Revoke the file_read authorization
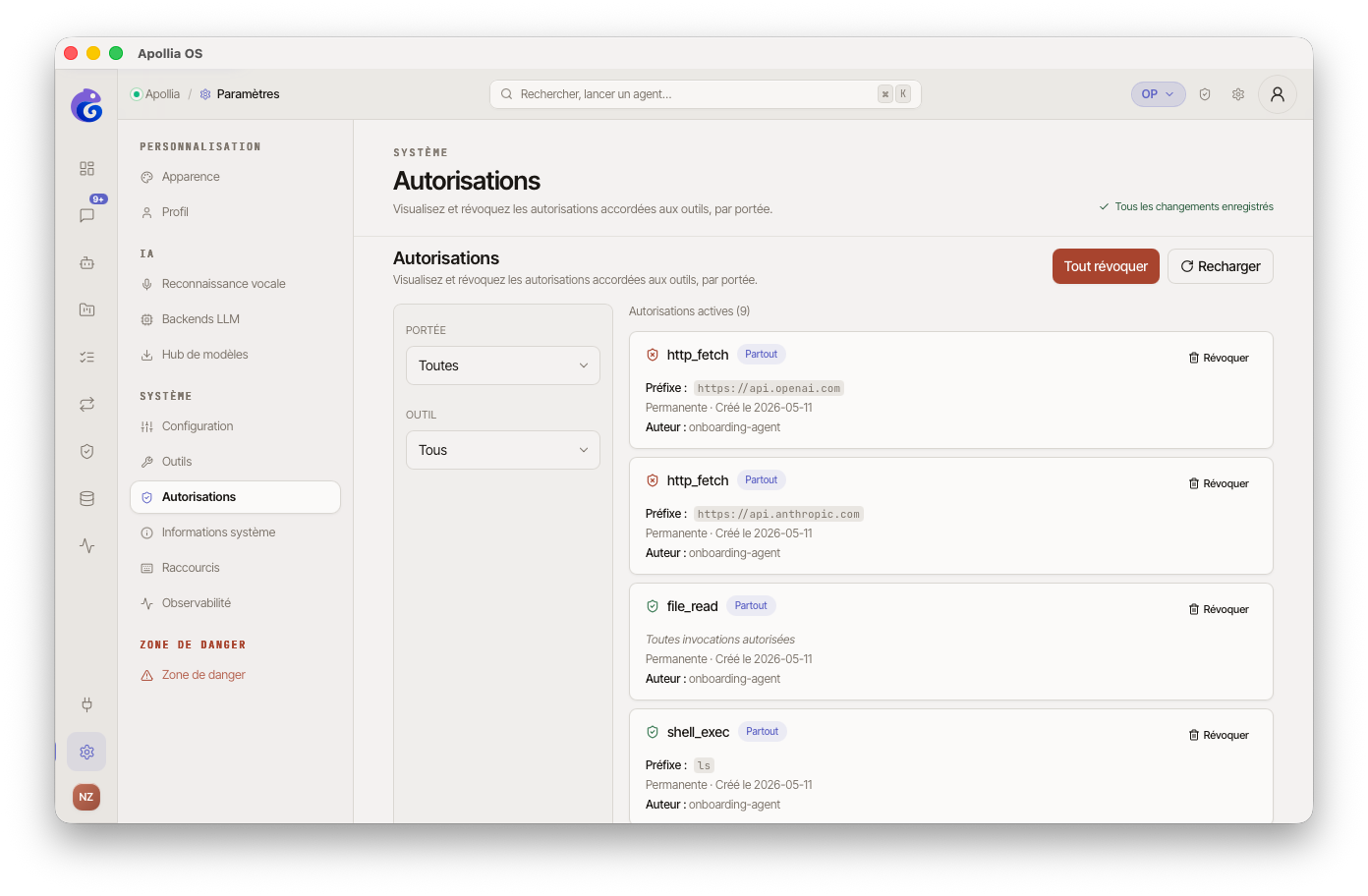The image size is (1368, 896). [1219, 609]
